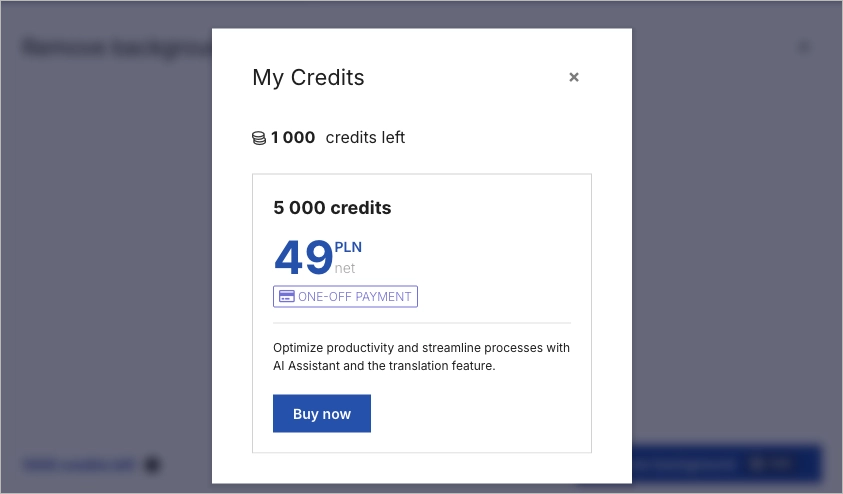The width and height of the screenshot is (843, 494).
Task: Select the 5 000 credits package heading
Action: pyautogui.click(x=332, y=208)
